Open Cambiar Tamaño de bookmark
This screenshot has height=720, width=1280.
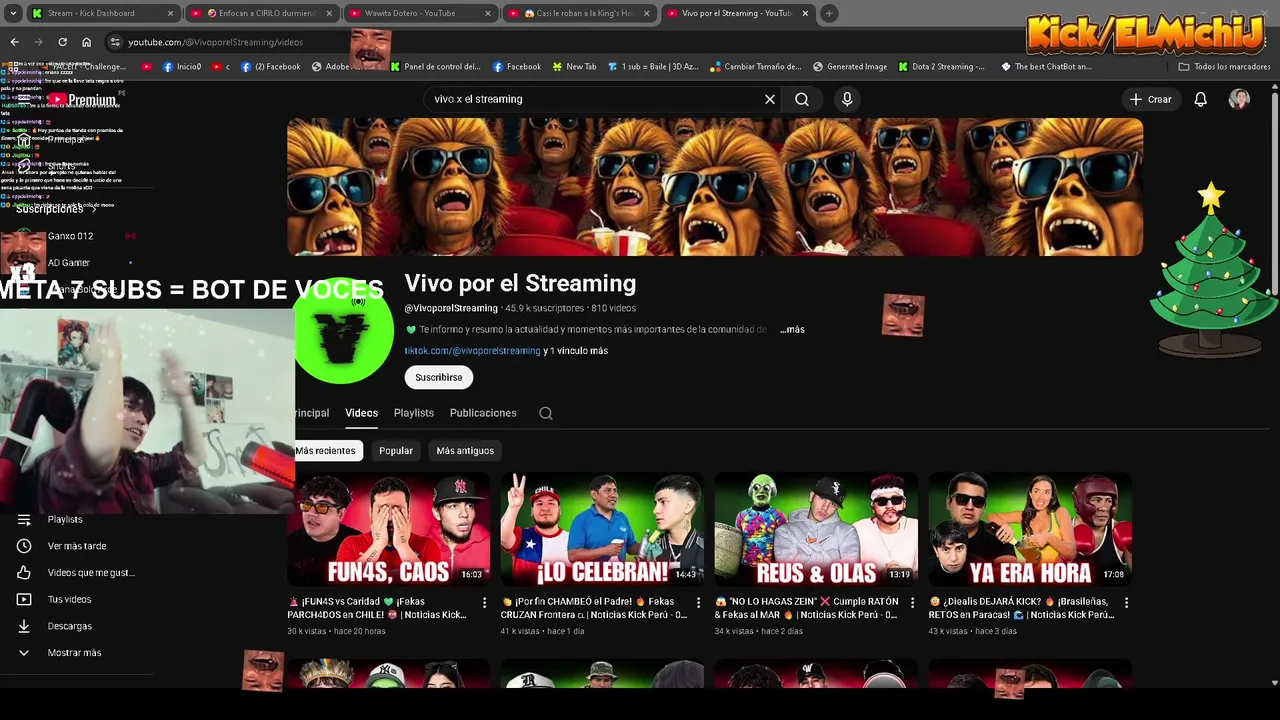[755, 66]
